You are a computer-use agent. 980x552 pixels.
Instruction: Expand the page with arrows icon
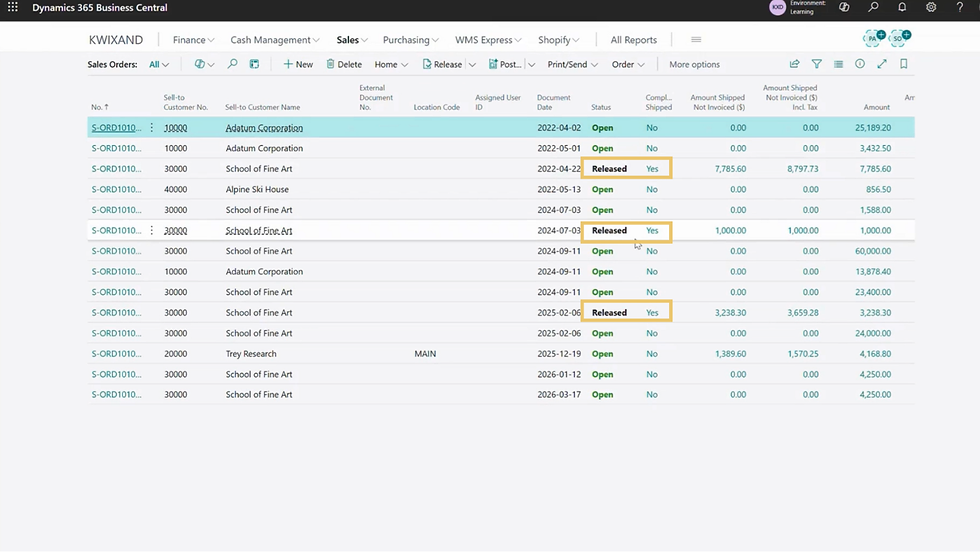click(x=882, y=64)
